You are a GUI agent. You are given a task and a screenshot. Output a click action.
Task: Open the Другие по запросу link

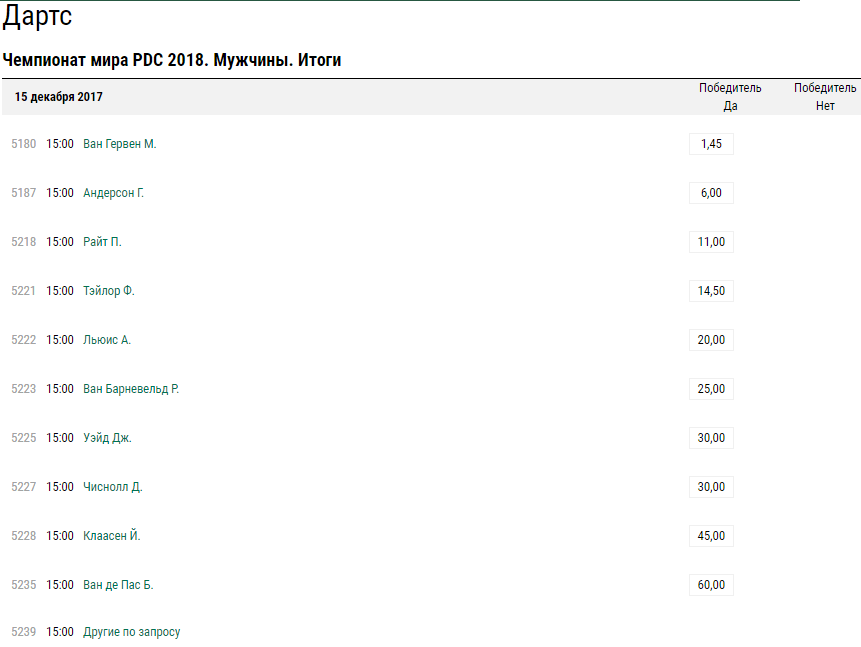132,632
